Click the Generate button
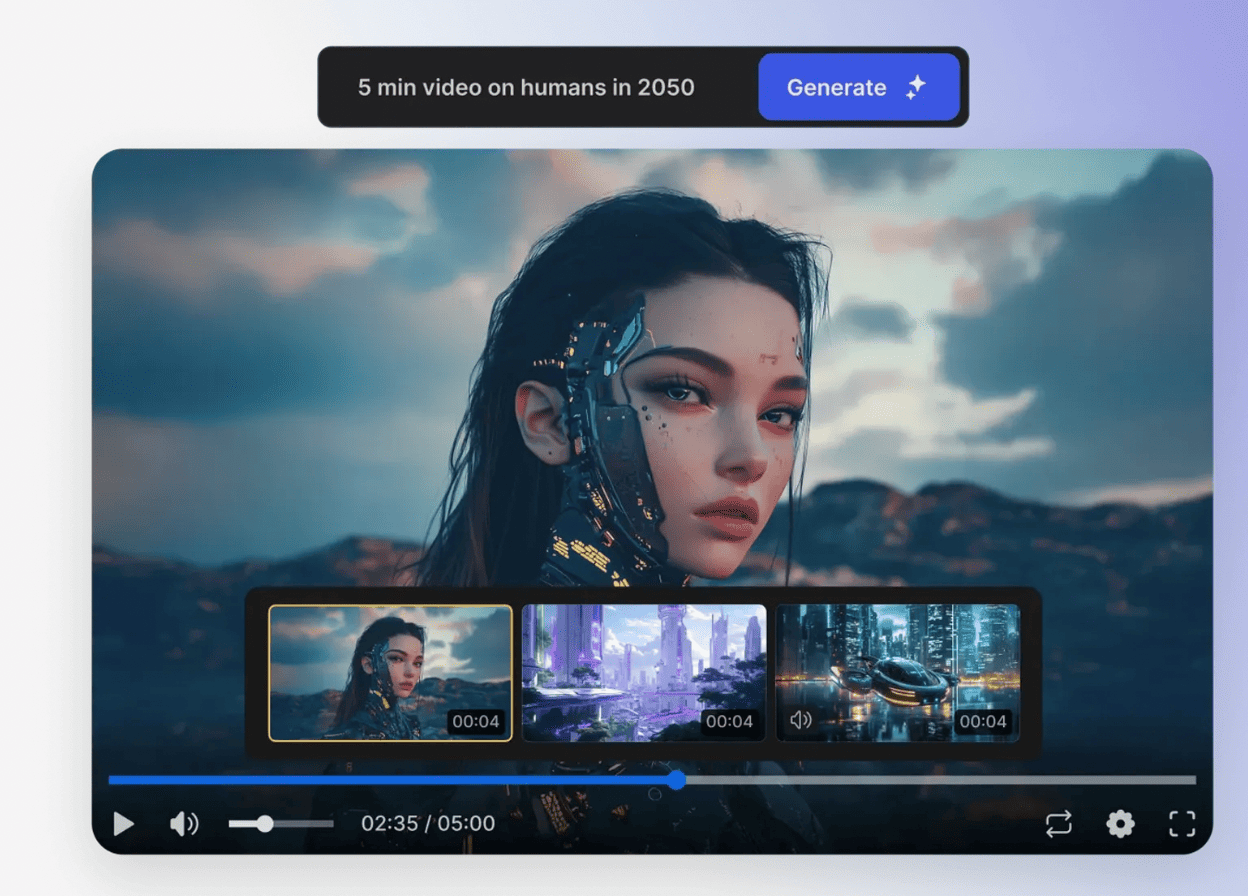The height and width of the screenshot is (896, 1248). pyautogui.click(x=859, y=87)
